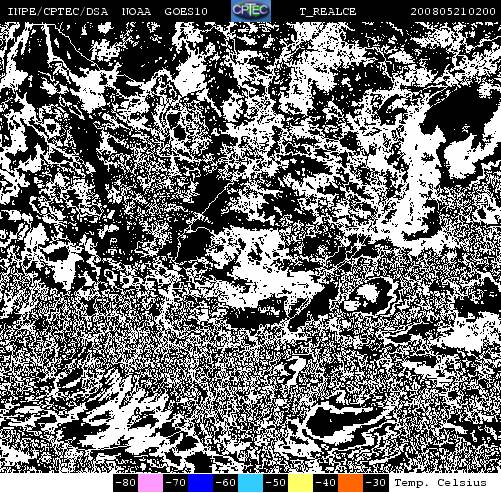Pick the orange legend color swatch
The width and height of the screenshot is (501, 493).
(x=350, y=483)
